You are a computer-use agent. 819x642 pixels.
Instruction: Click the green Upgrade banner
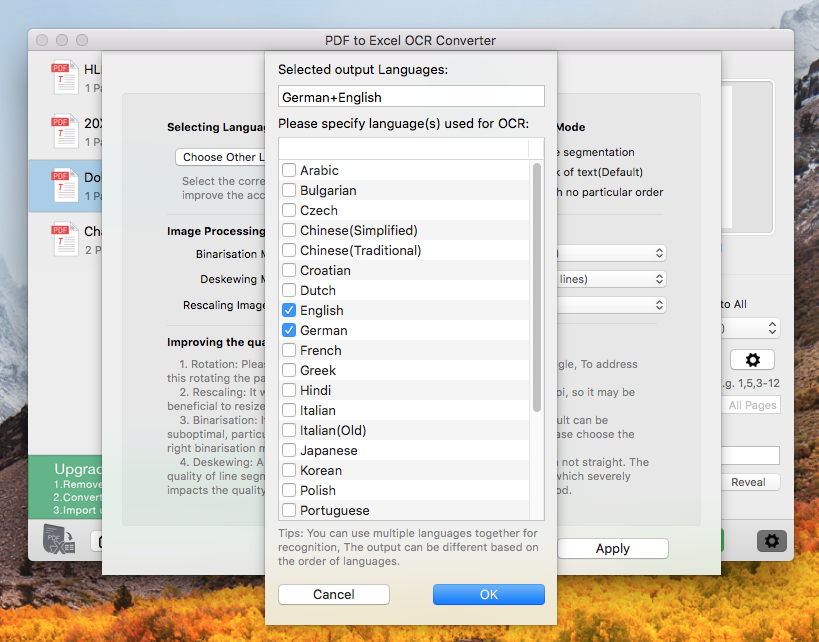pos(65,487)
